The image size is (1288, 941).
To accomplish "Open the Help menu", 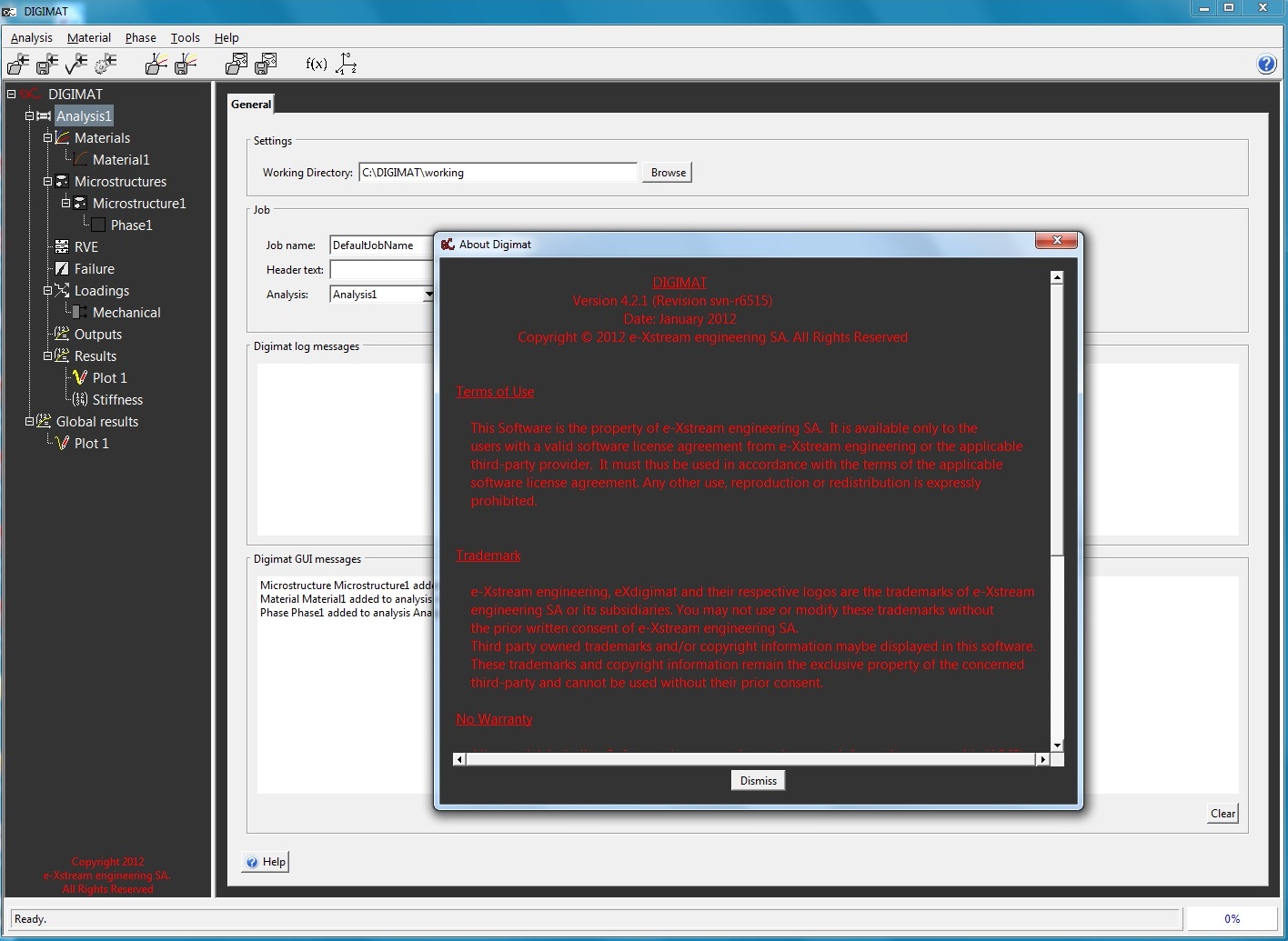I will 226,38.
